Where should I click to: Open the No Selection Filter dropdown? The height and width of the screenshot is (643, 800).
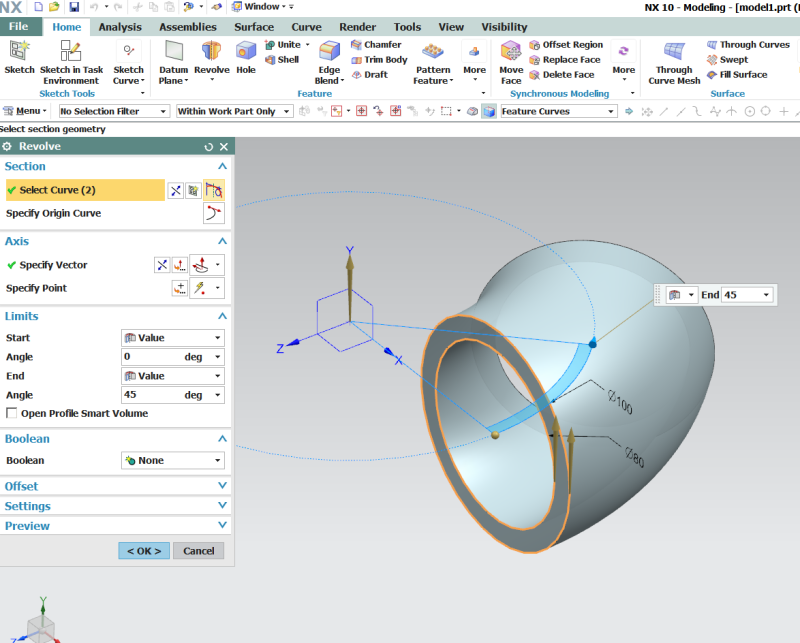pos(113,111)
